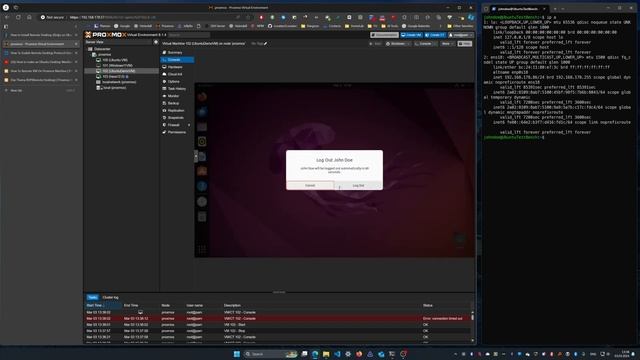Open the Replication section
640x360 pixels.
pyautogui.click(x=177, y=111)
